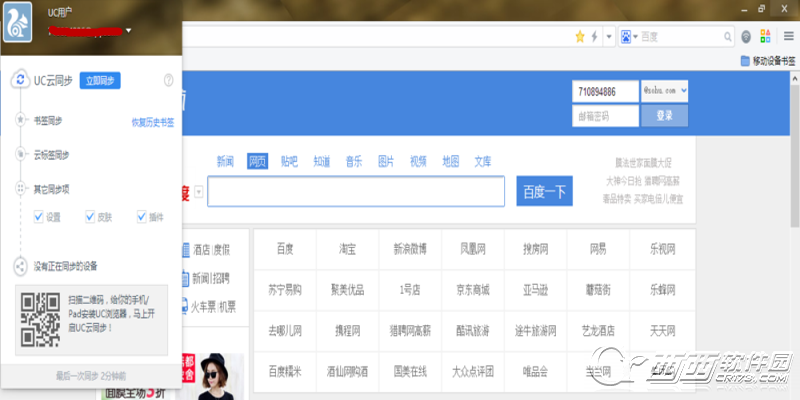
Task: Select the 贴吧 search tab
Action: [289, 161]
